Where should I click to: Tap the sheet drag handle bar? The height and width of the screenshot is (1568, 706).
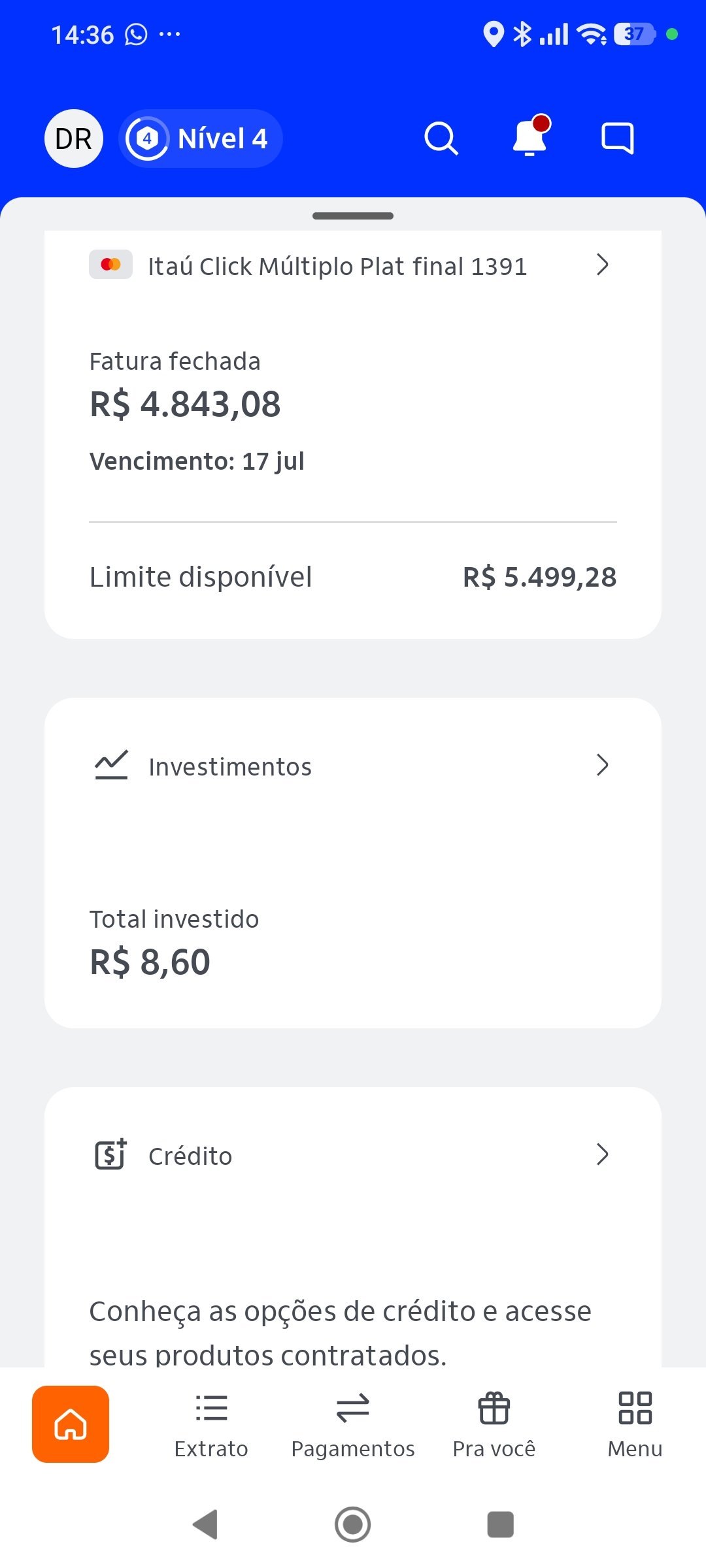coord(353,216)
